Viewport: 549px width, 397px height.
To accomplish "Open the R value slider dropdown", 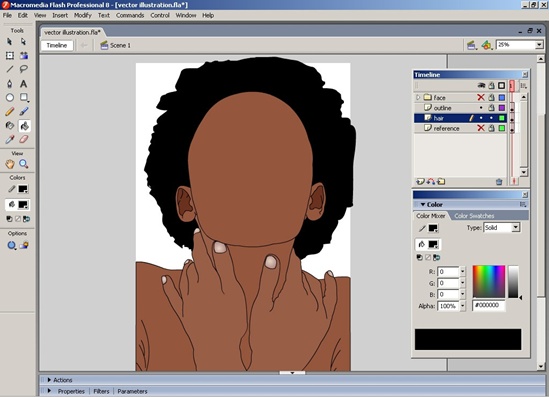I will (463, 272).
